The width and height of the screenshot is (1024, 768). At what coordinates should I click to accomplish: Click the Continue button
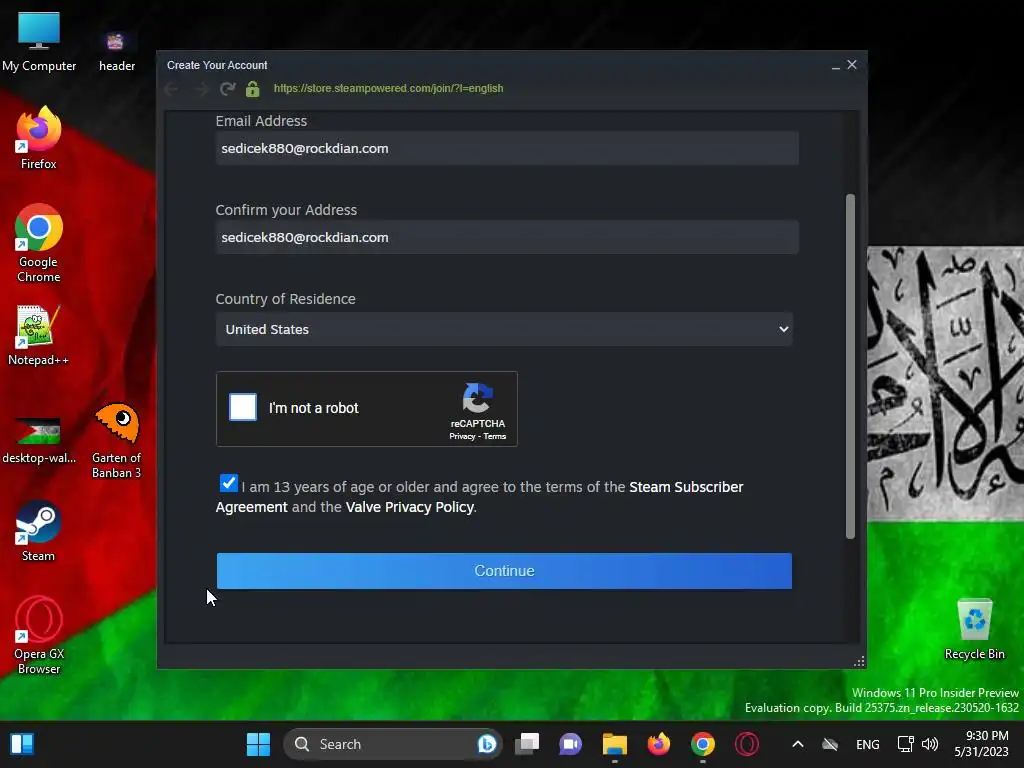[x=504, y=571]
